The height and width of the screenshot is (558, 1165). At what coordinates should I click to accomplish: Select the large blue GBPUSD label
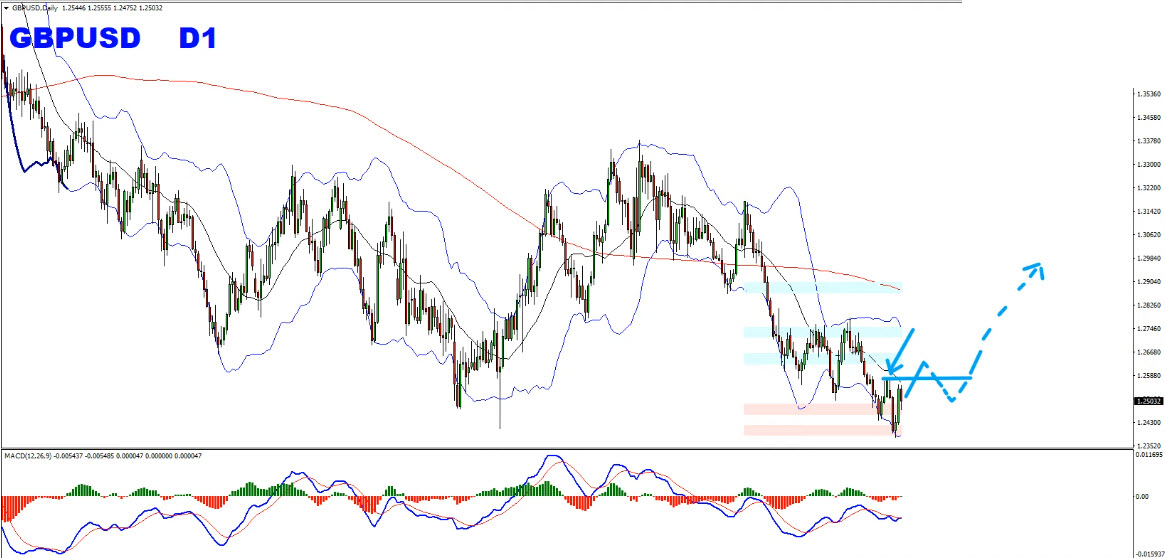[77, 39]
